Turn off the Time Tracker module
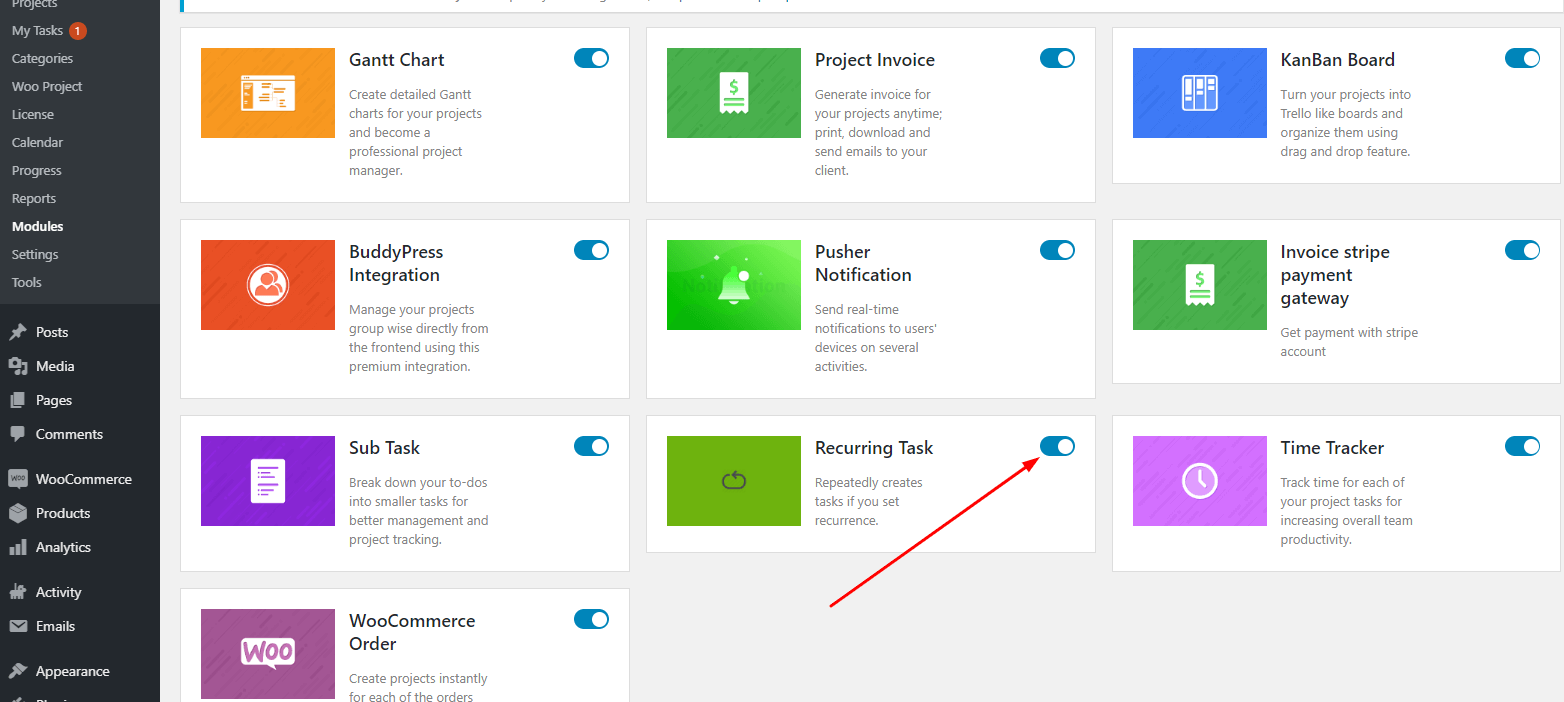This screenshot has height=702, width=1564. click(1522, 448)
